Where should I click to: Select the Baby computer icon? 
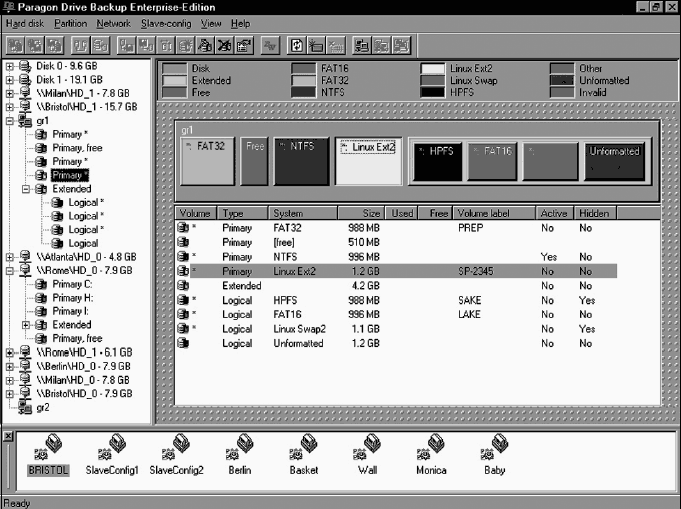click(x=494, y=450)
